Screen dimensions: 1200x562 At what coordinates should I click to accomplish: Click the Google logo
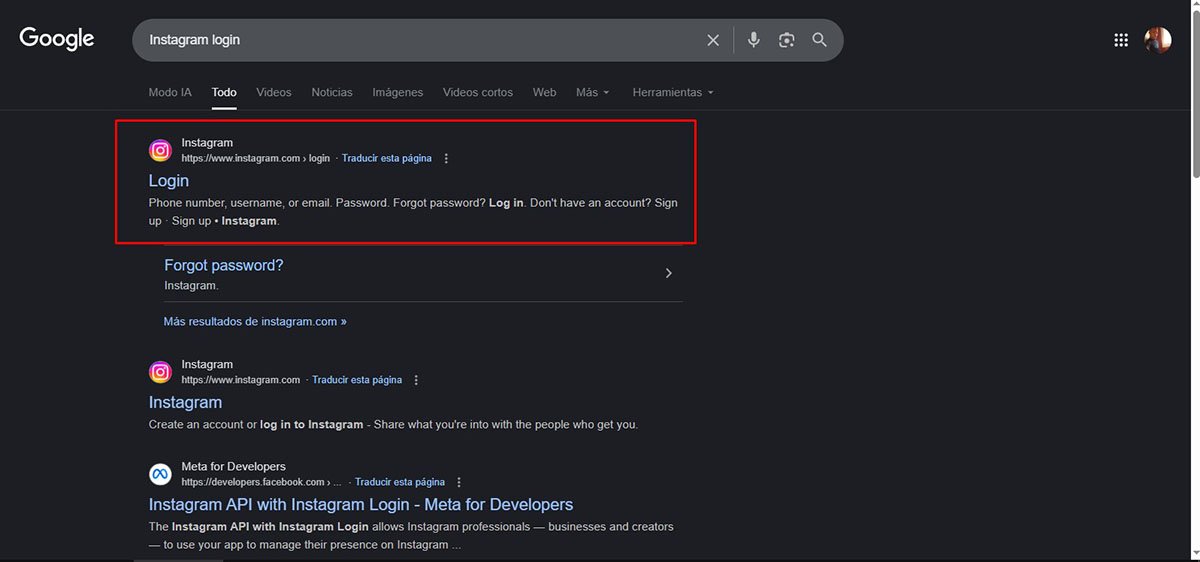point(57,39)
